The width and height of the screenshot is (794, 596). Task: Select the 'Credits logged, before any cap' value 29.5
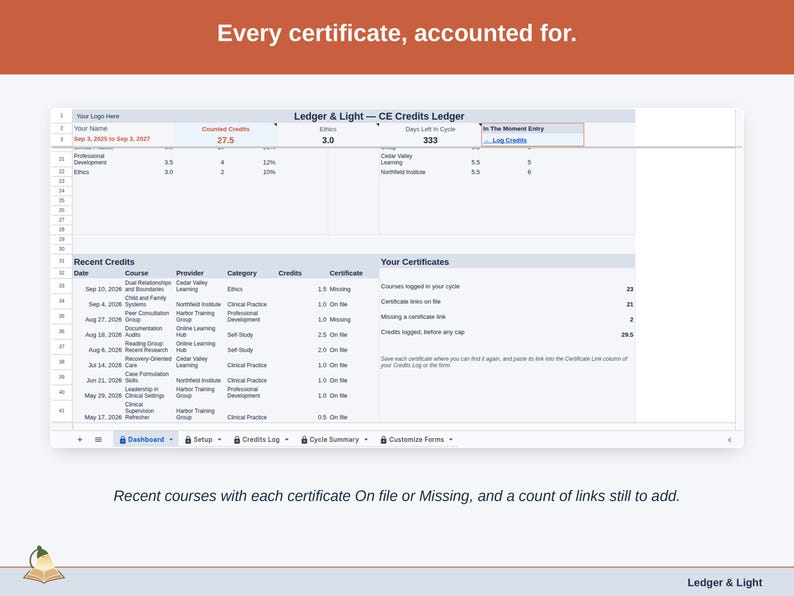click(x=627, y=335)
